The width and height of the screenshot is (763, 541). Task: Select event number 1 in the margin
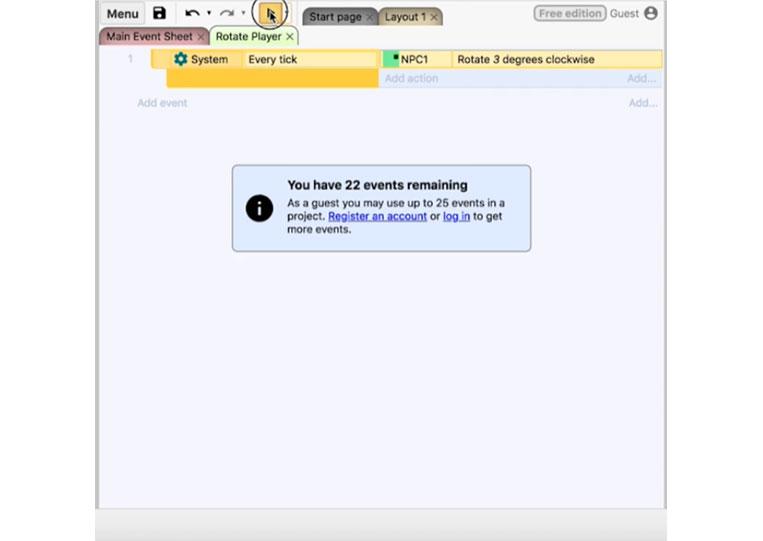click(130, 59)
